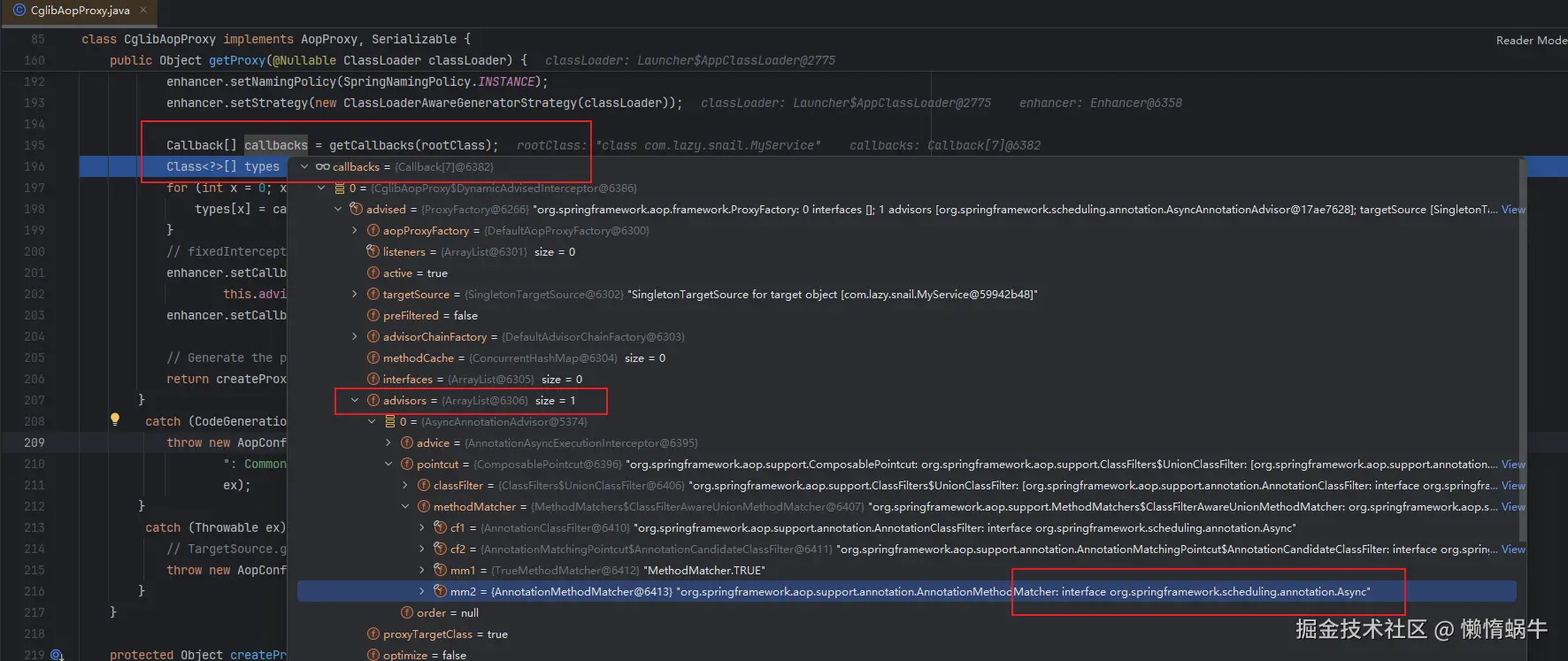Collapse the methodMatcher node
The image size is (1568, 661).
point(405,506)
